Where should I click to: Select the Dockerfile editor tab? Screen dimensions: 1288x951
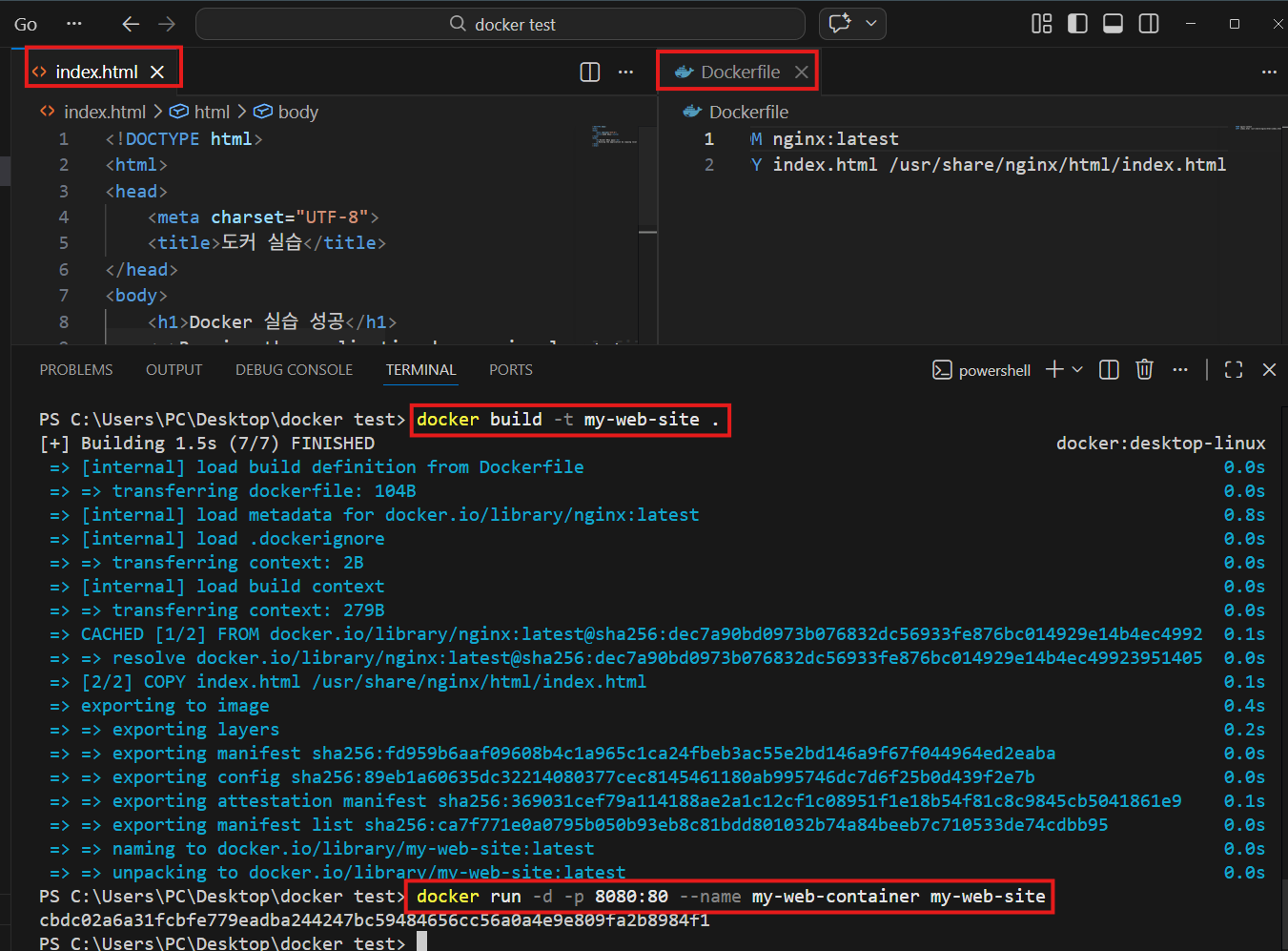pos(741,72)
